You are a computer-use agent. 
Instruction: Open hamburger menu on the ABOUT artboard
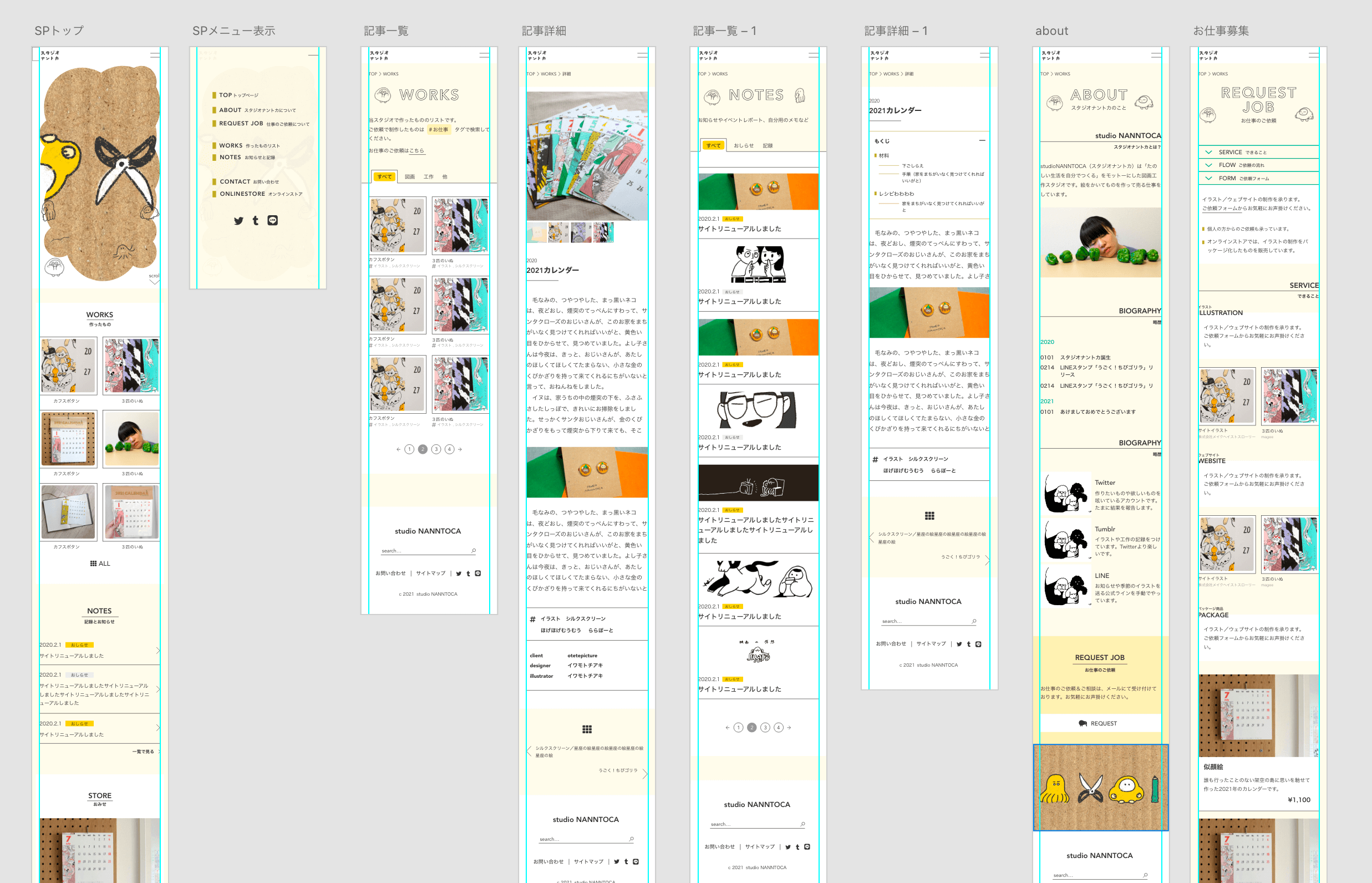1156,55
